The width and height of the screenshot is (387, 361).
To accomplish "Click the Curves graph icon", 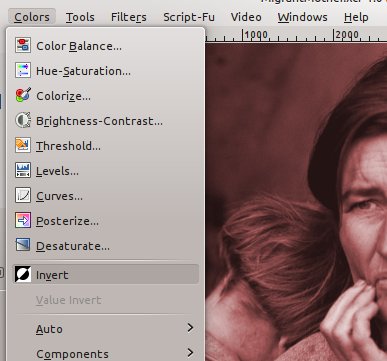I will point(23,195).
